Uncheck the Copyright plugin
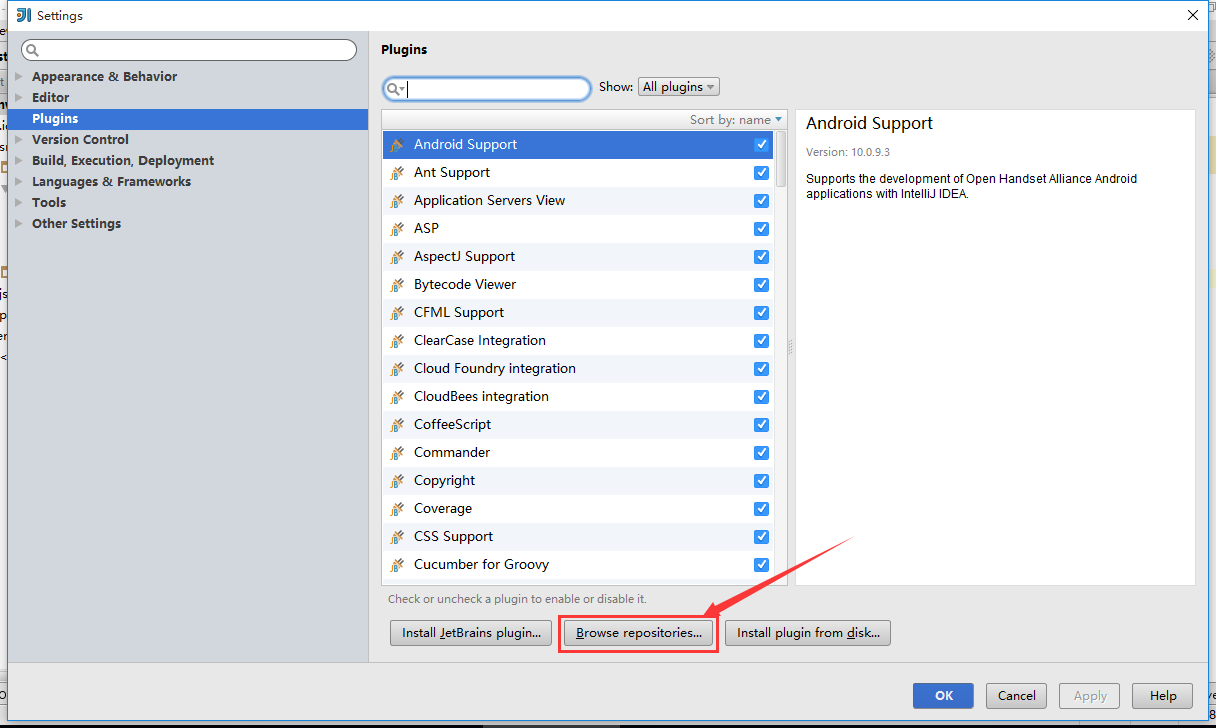The height and width of the screenshot is (728, 1216). [762, 481]
